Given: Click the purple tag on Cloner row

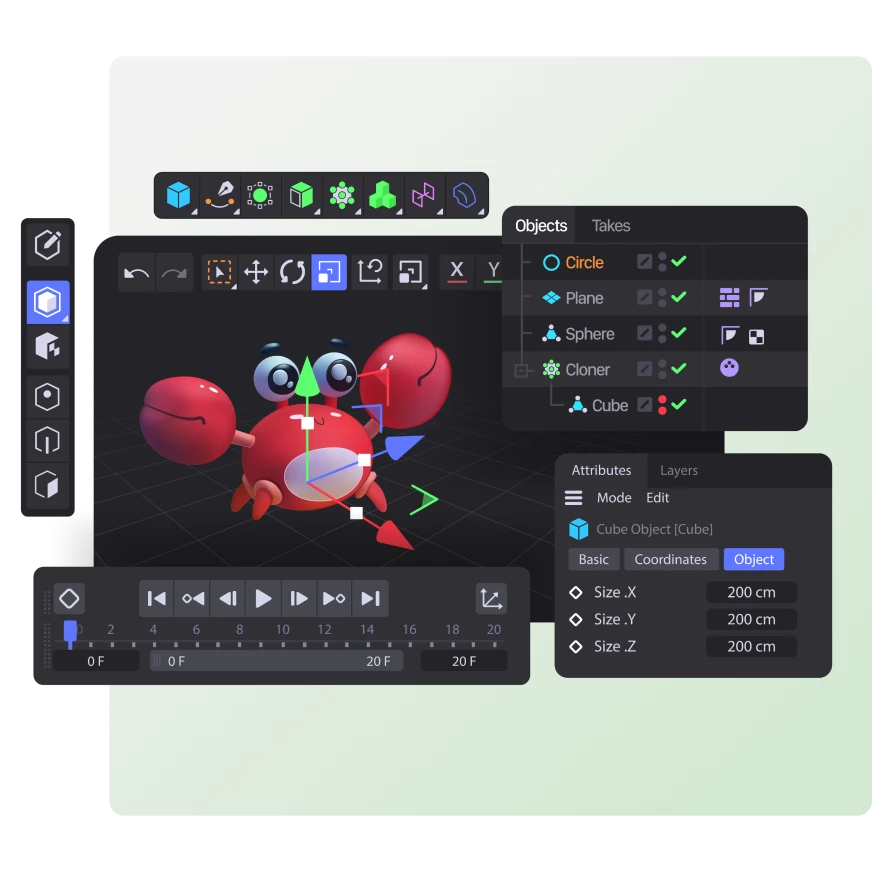Looking at the screenshot, I should (x=729, y=368).
